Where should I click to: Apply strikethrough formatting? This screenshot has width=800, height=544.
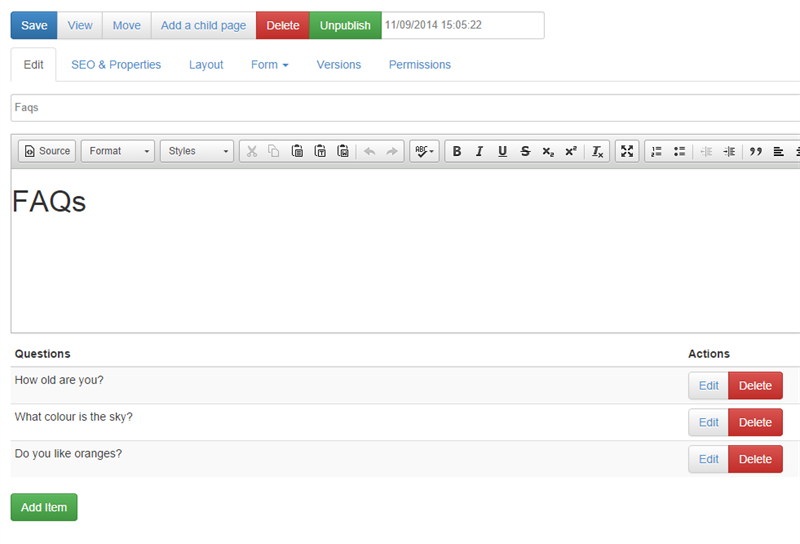click(x=525, y=151)
